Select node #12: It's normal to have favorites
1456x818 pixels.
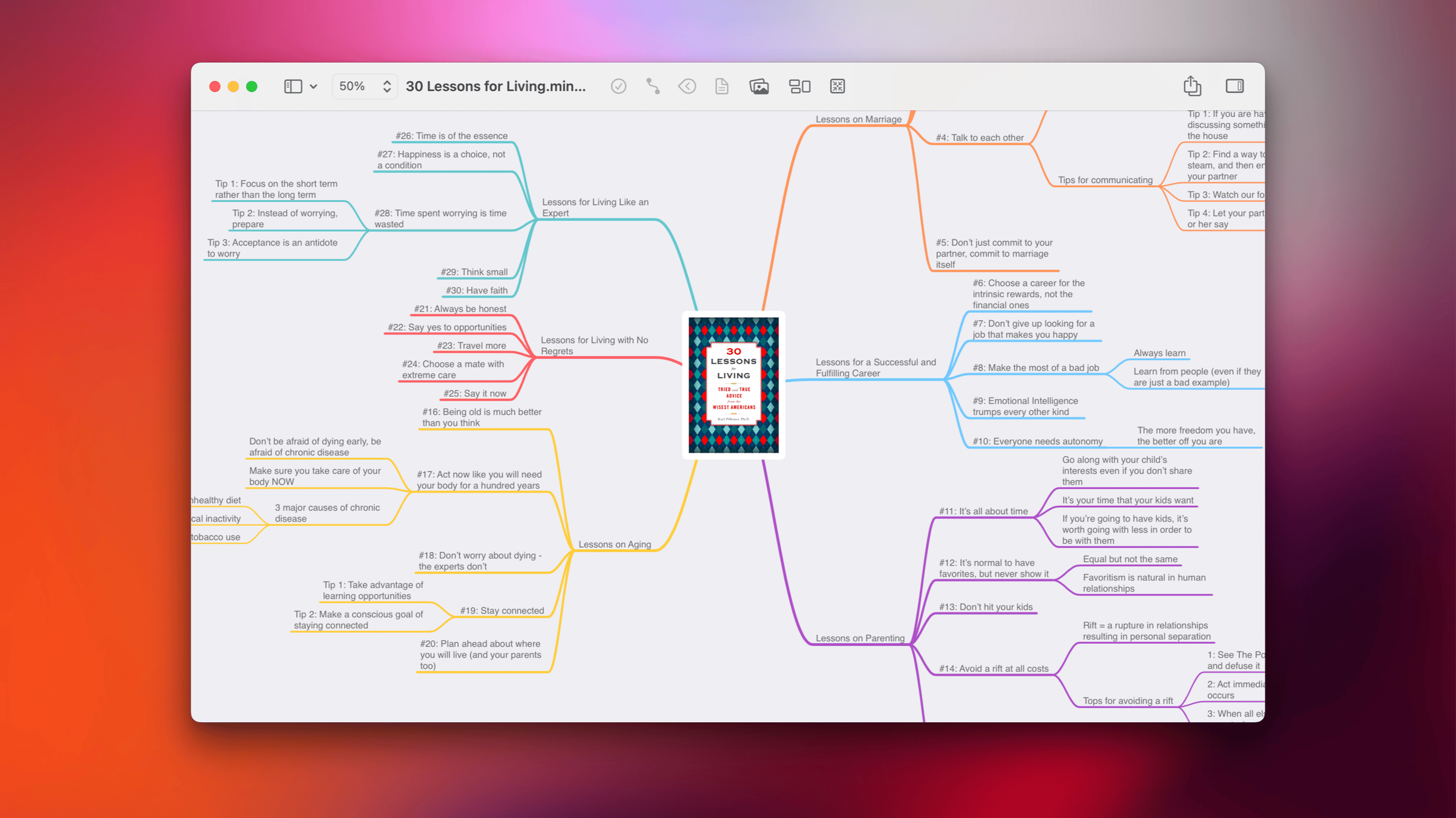tap(994, 568)
